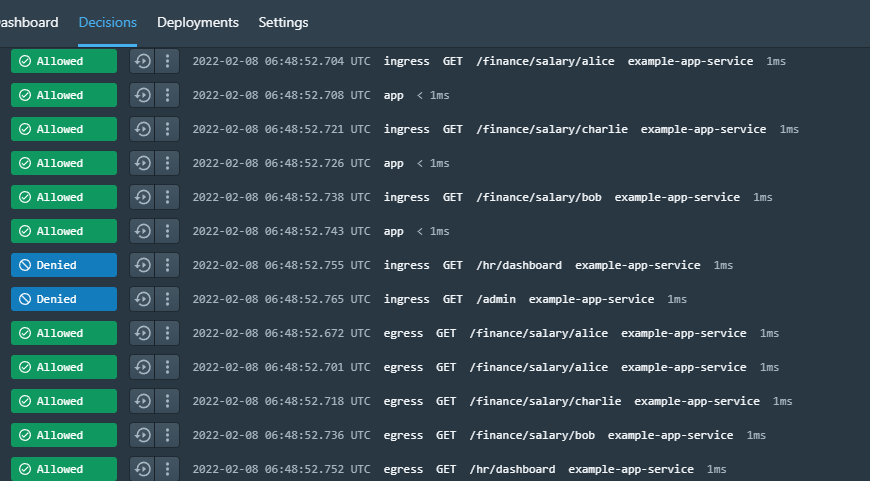The height and width of the screenshot is (481, 870).
Task: Replay the denied /hr/dashboard ingress decision
Action: tap(143, 265)
